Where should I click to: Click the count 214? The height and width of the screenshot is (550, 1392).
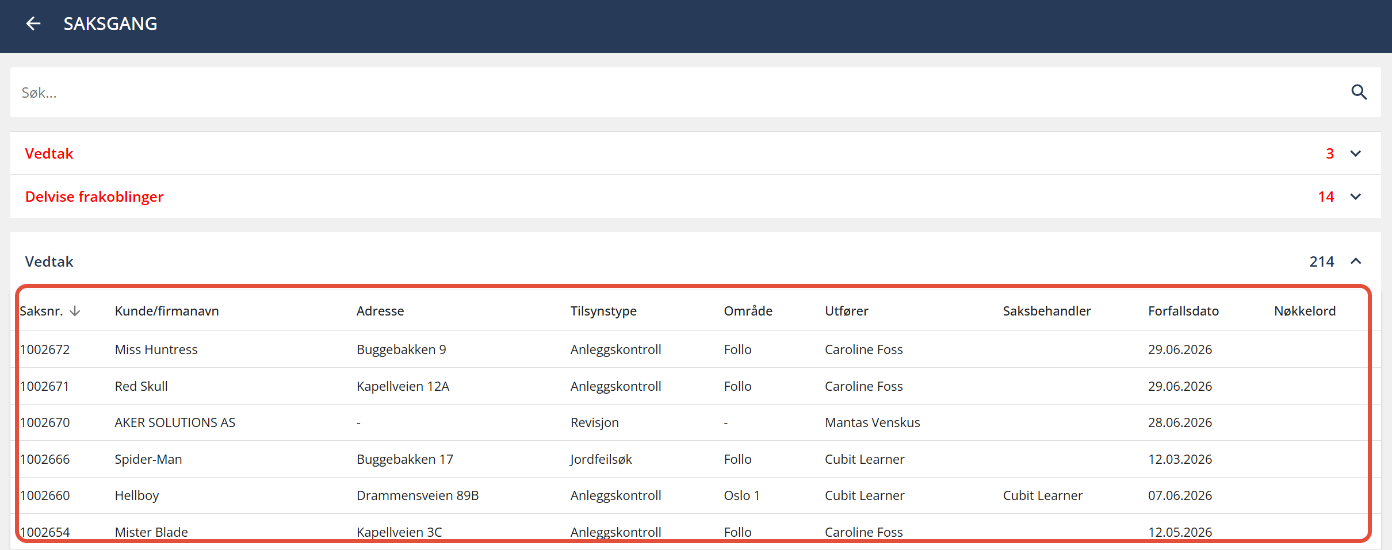tap(1322, 262)
